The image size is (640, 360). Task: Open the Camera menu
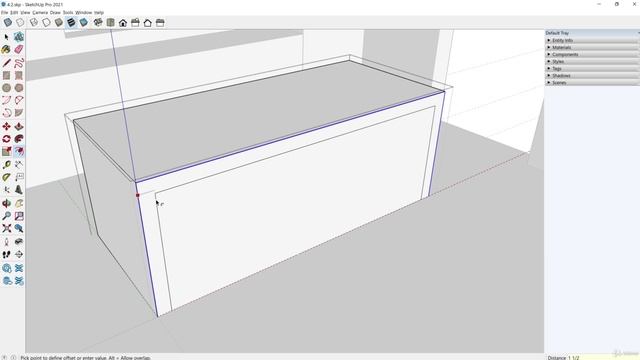[40, 13]
